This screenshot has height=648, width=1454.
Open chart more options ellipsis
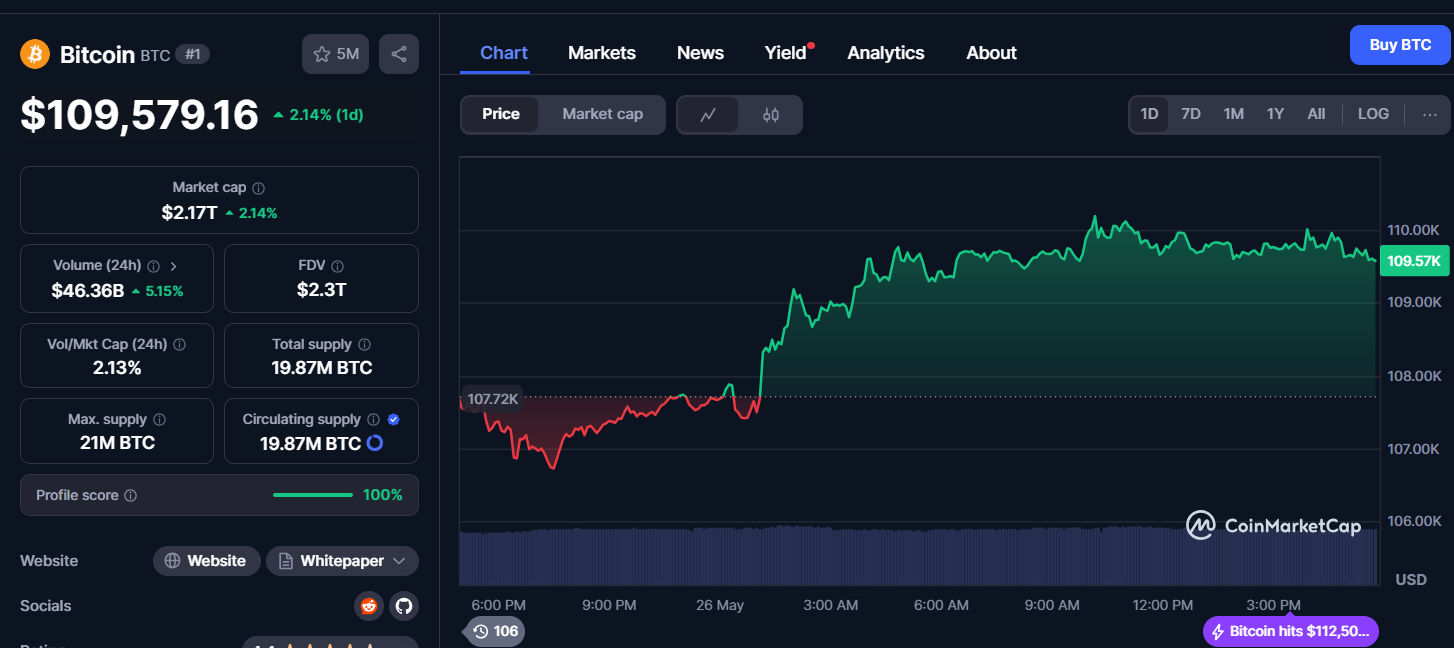(1429, 114)
